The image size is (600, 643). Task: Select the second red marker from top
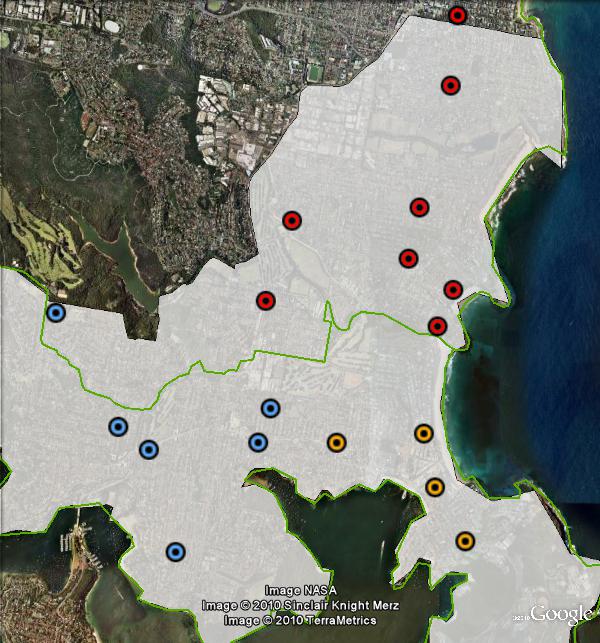[x=450, y=86]
